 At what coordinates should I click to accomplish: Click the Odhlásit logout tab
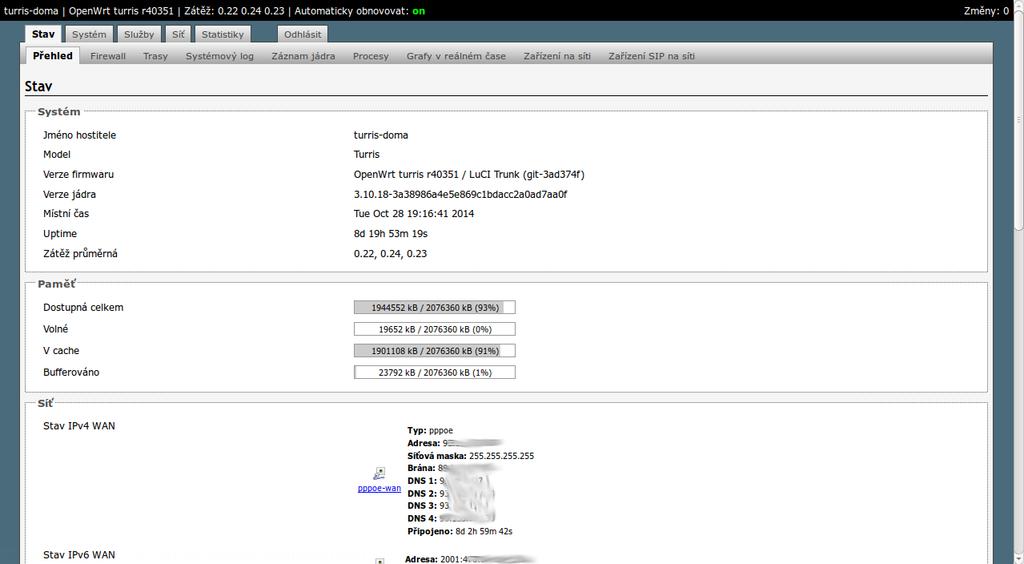(x=302, y=35)
